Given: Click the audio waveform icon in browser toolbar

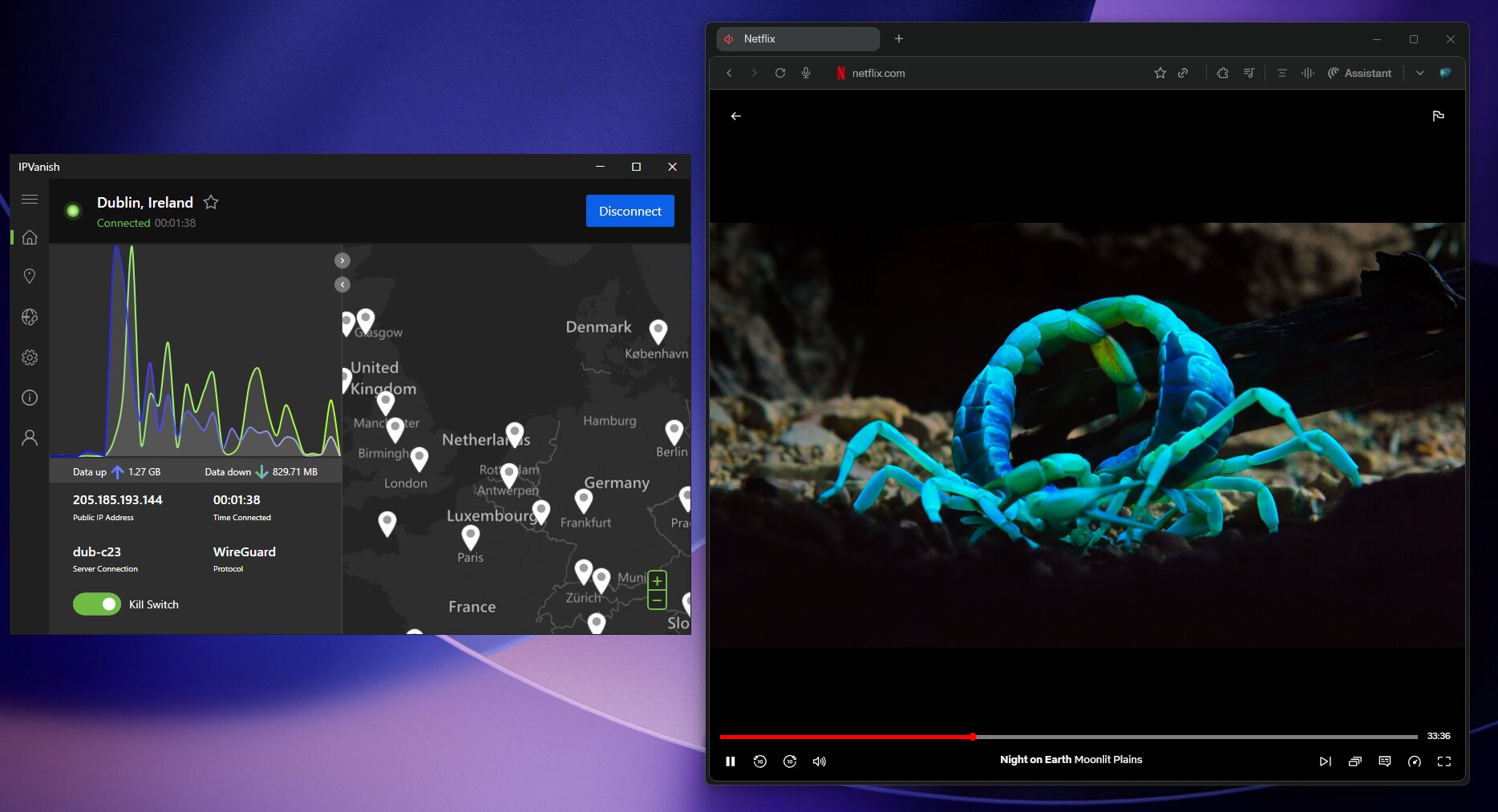Looking at the screenshot, I should [1308, 73].
